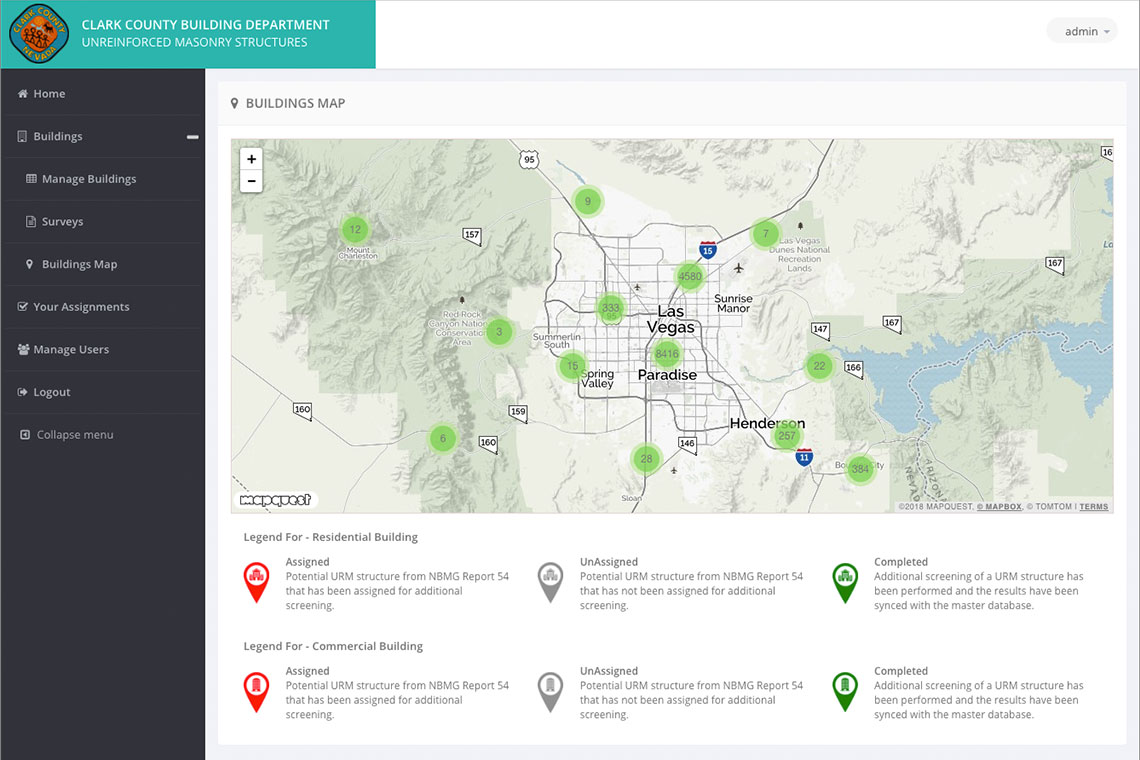Click the cluster marker labeled 8416
The image size is (1140, 760).
click(x=667, y=354)
